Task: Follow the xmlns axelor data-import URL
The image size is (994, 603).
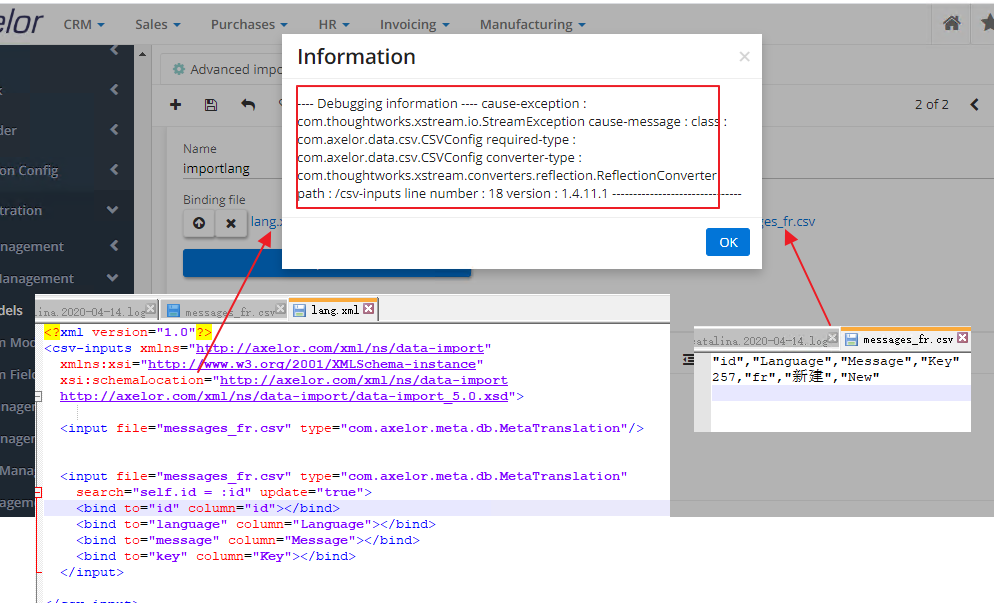Action: coord(340,348)
